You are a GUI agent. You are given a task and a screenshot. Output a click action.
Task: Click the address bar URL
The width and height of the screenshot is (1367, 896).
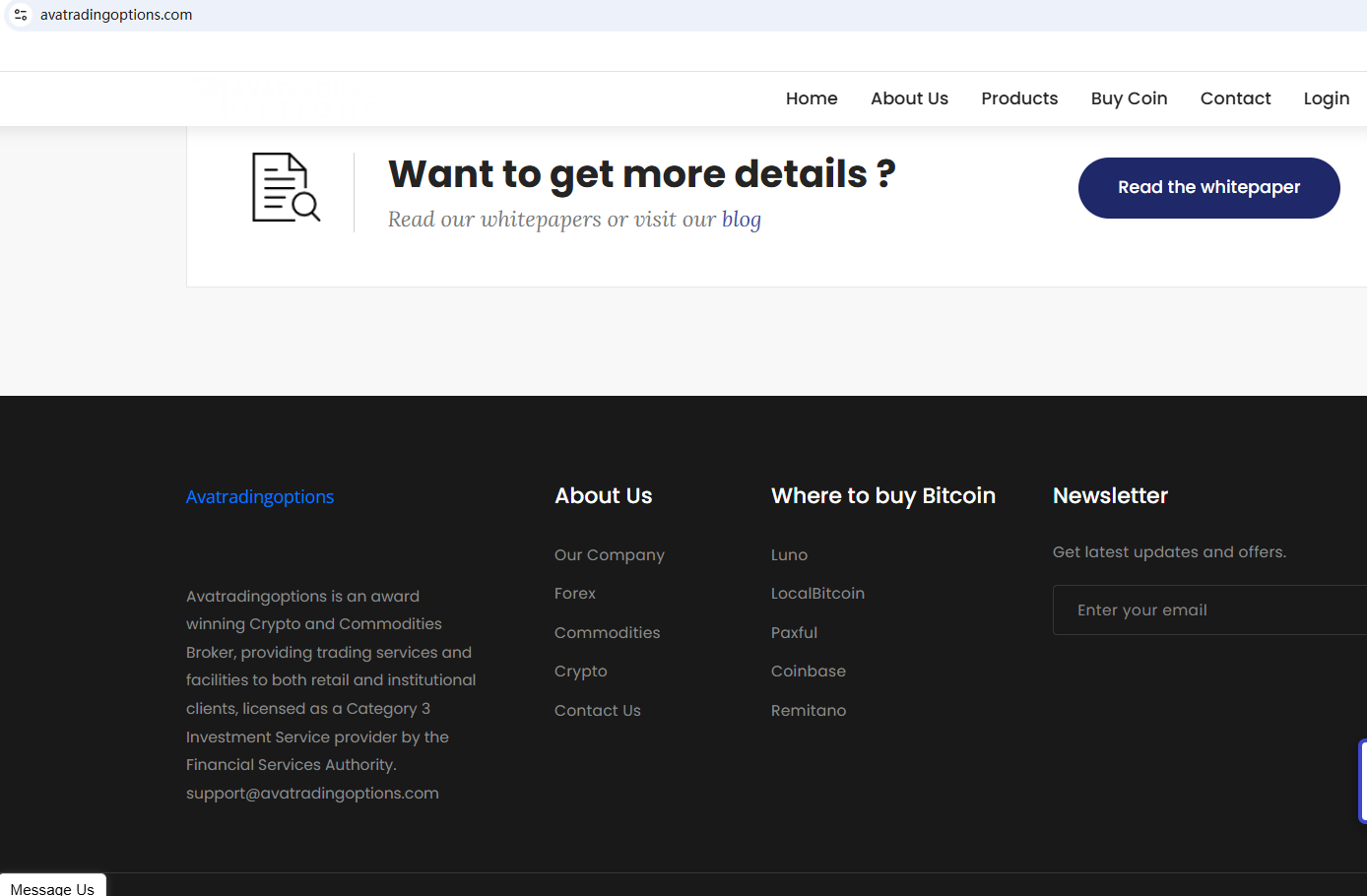[116, 15]
